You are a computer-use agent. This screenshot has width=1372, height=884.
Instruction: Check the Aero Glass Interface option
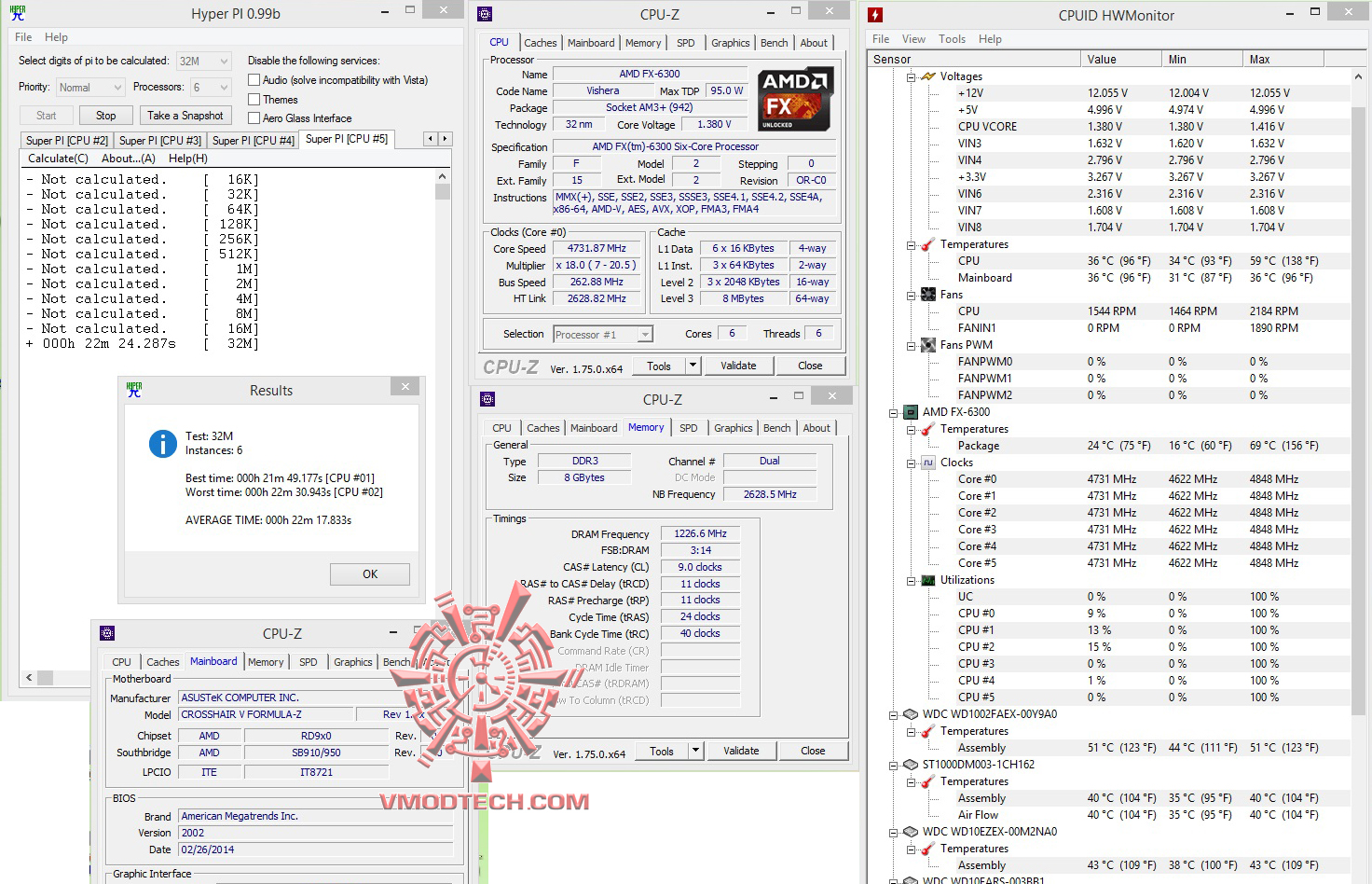coord(254,118)
